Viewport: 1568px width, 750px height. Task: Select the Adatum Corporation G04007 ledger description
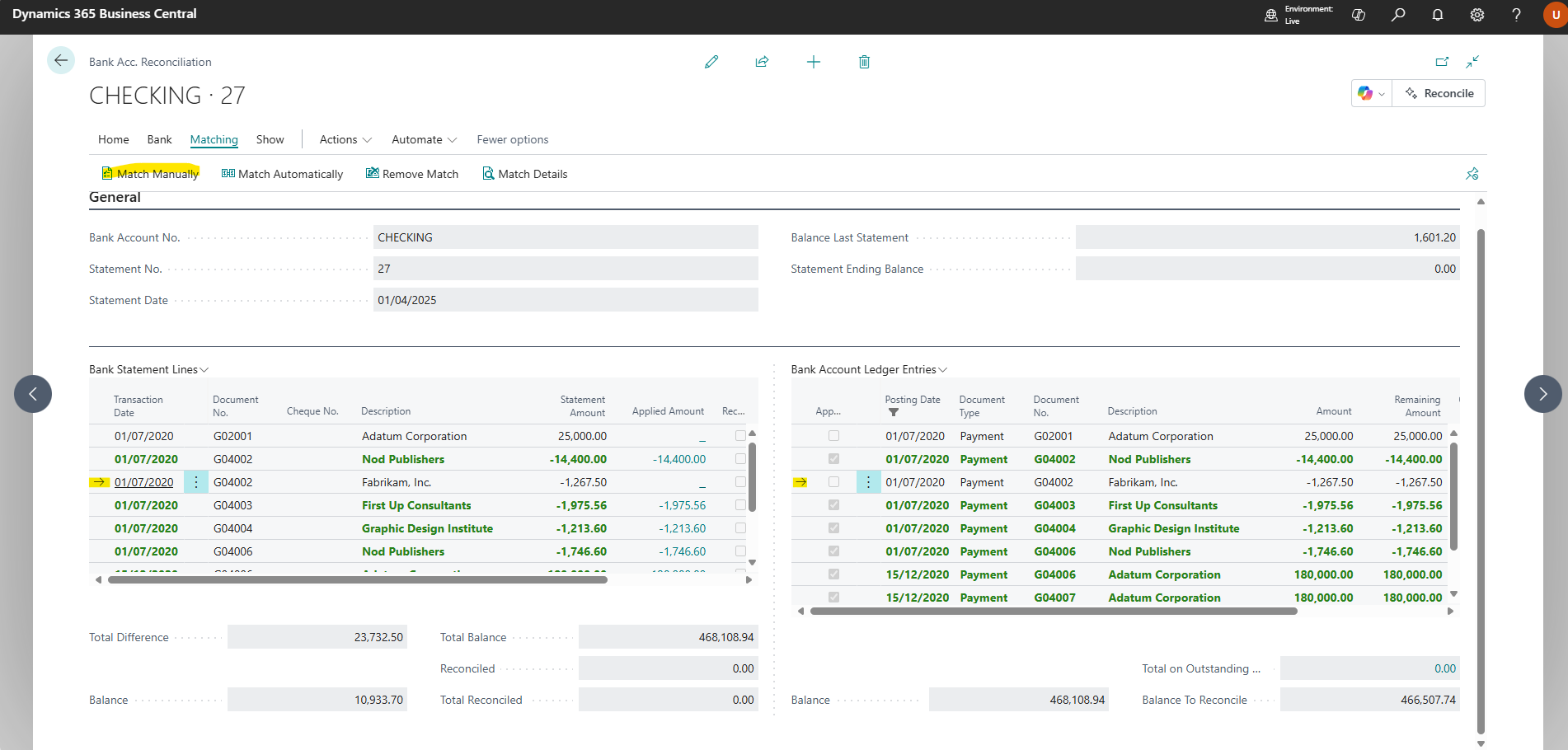click(1164, 598)
